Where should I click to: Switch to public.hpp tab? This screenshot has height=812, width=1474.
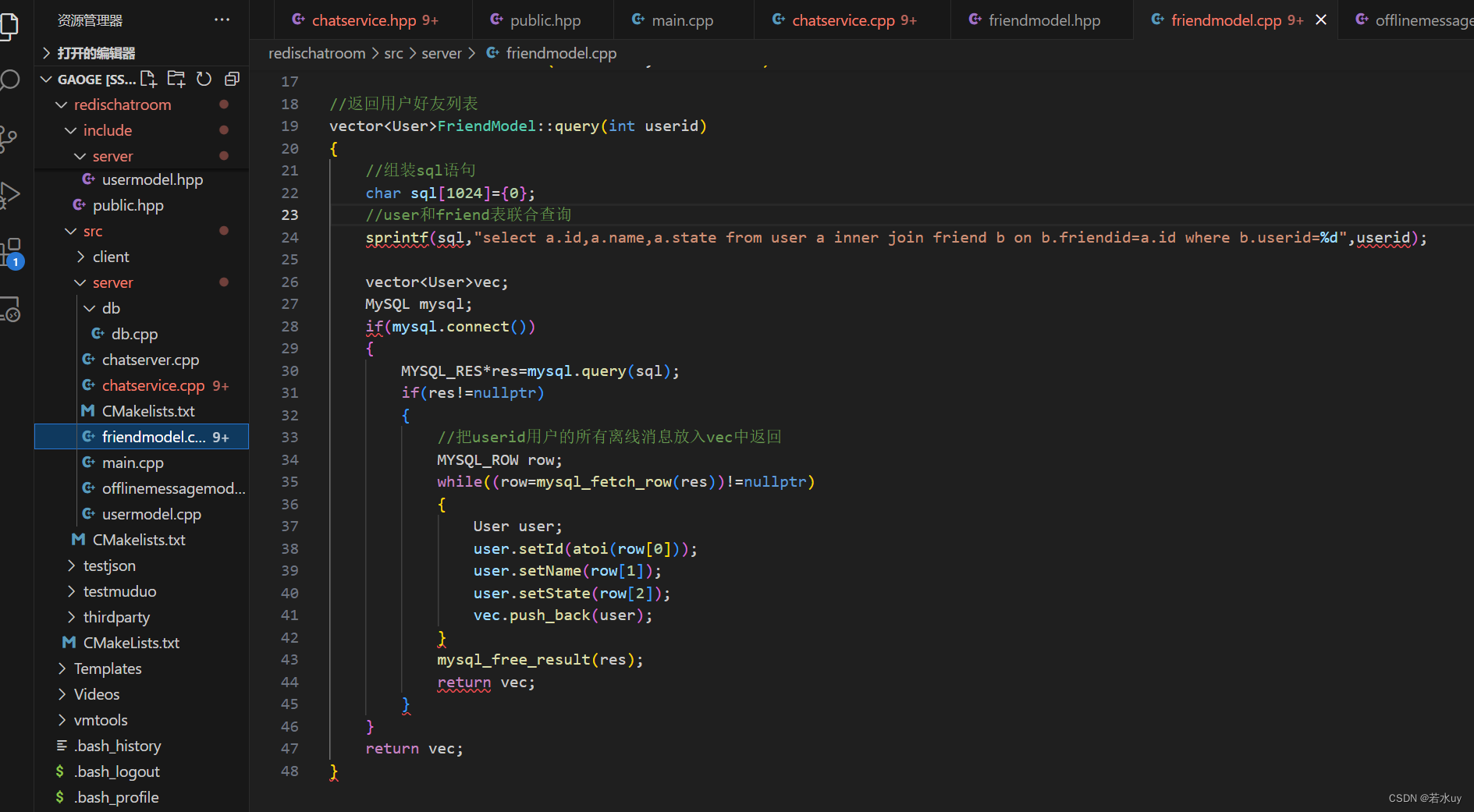point(543,20)
